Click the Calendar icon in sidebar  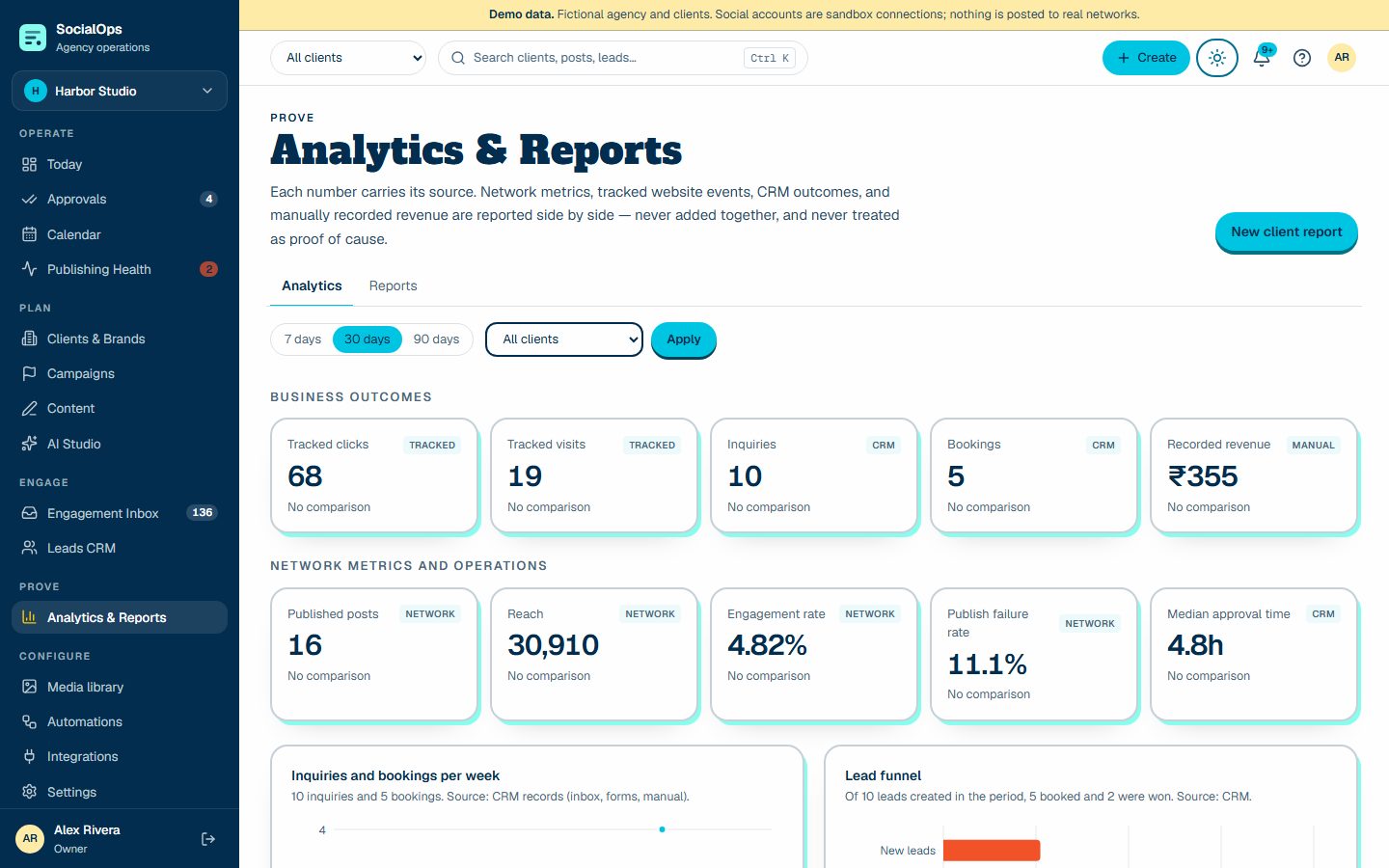click(30, 234)
